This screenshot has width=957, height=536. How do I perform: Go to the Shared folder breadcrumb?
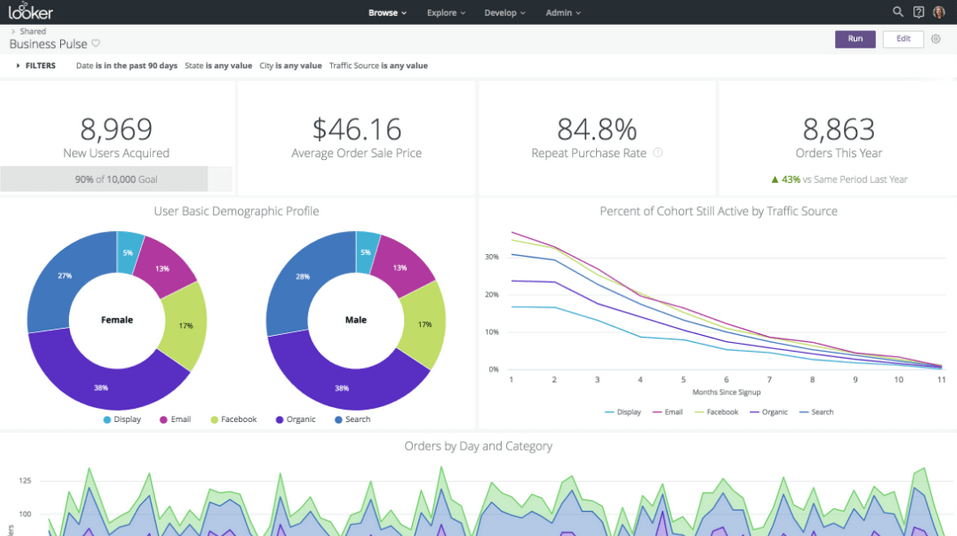tap(32, 31)
